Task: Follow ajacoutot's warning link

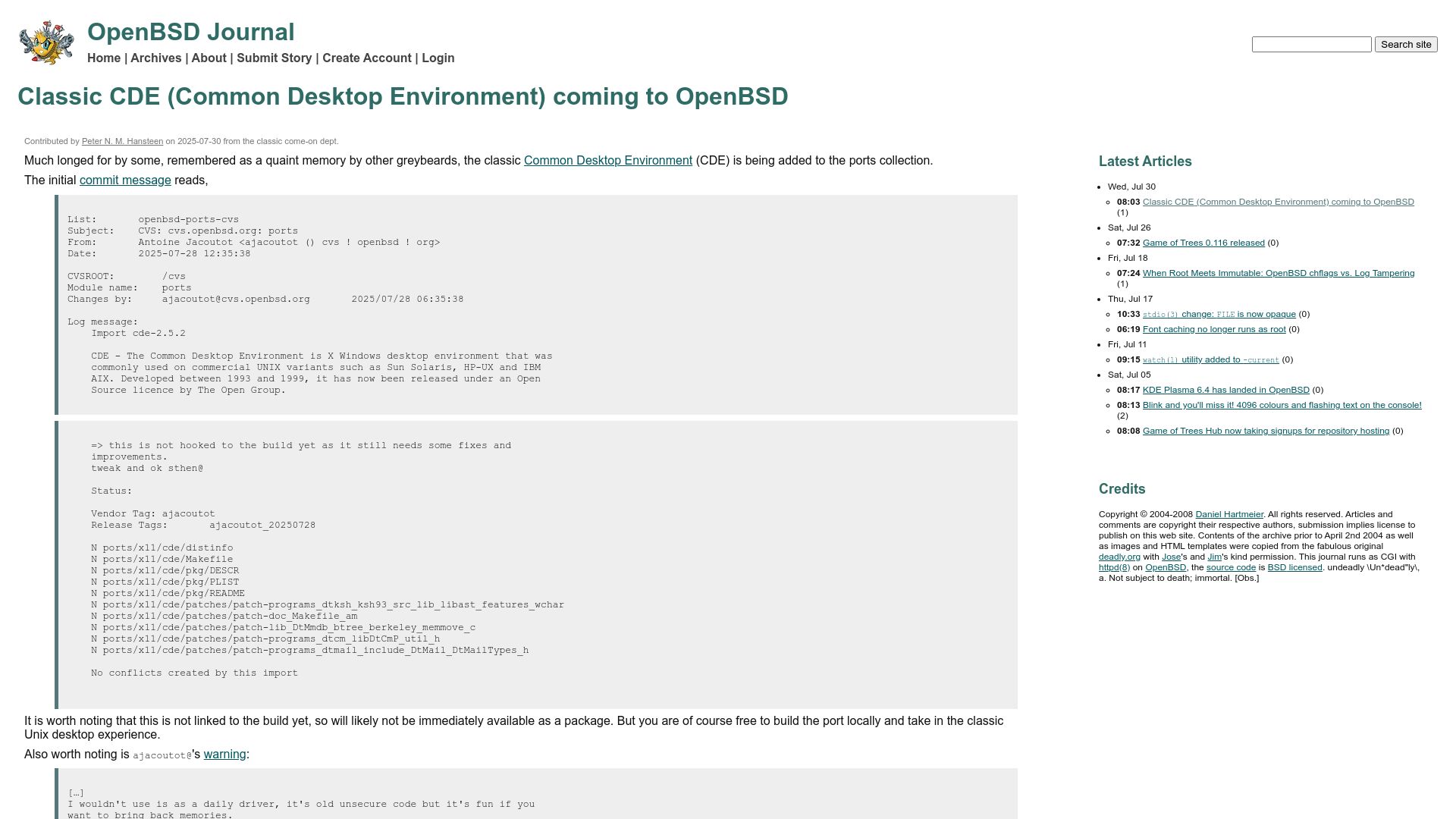Action: click(x=224, y=755)
